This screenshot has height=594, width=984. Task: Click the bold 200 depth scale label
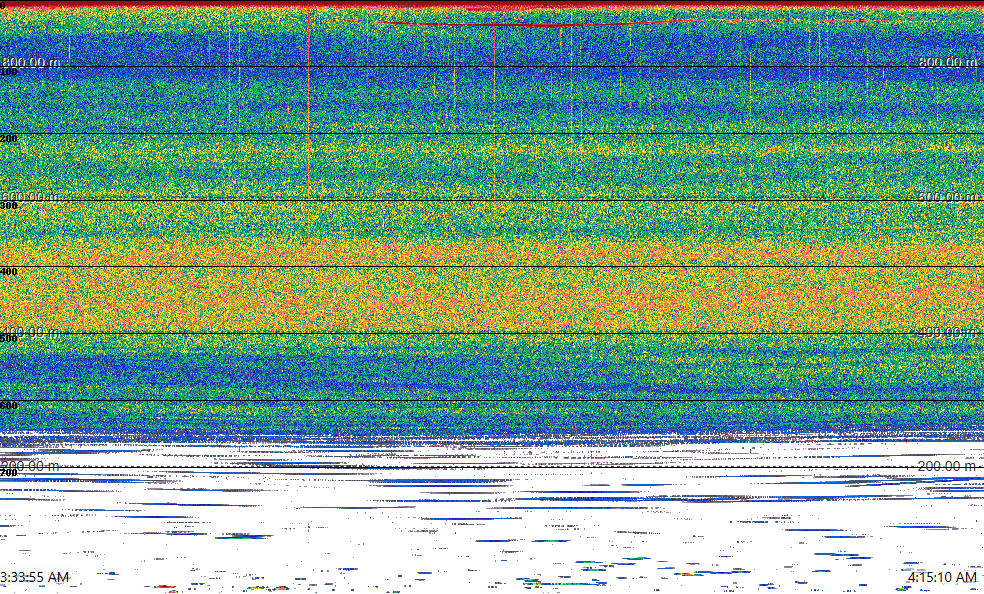[x=9, y=139]
